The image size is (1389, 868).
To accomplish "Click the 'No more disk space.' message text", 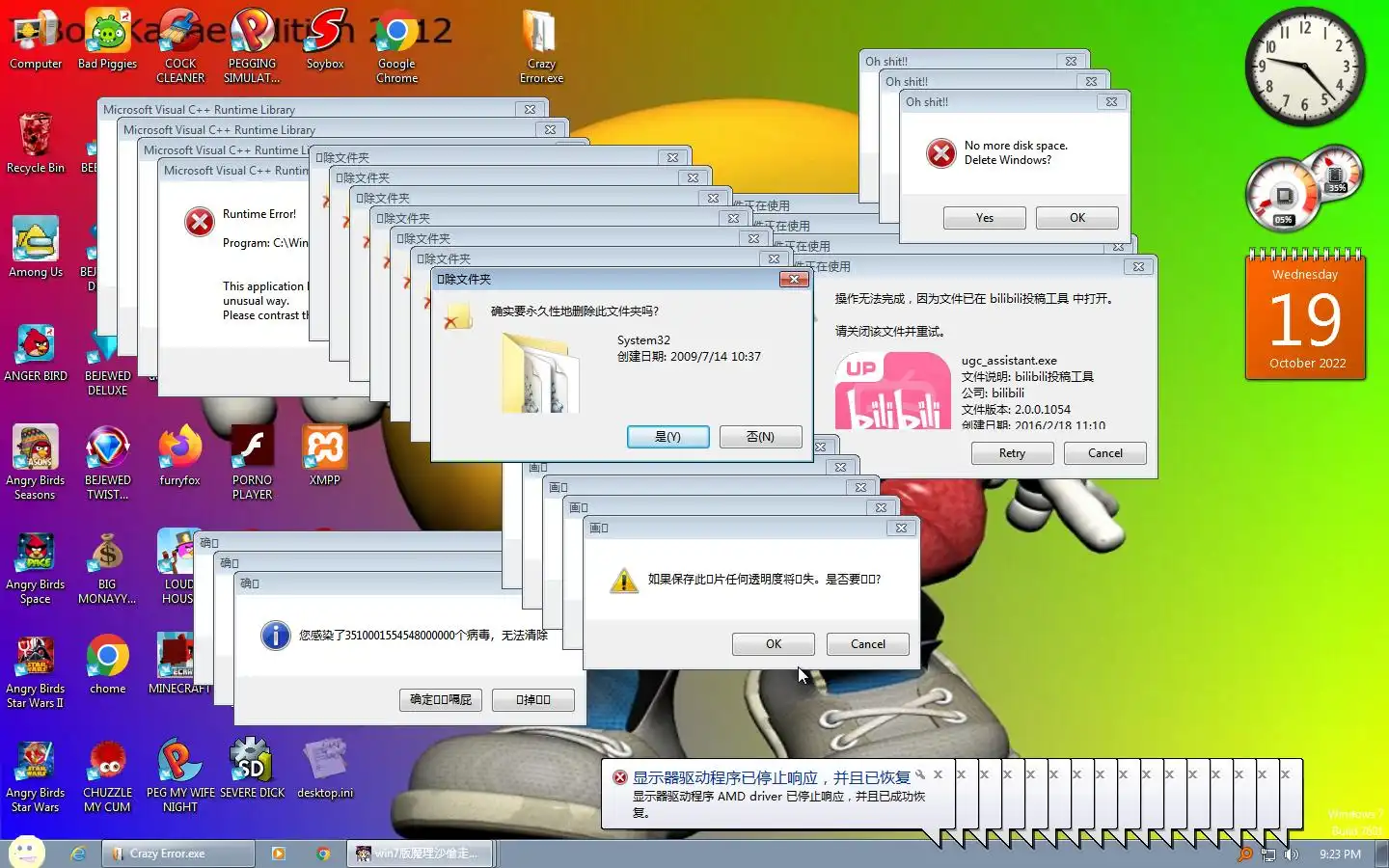I will (1016, 146).
